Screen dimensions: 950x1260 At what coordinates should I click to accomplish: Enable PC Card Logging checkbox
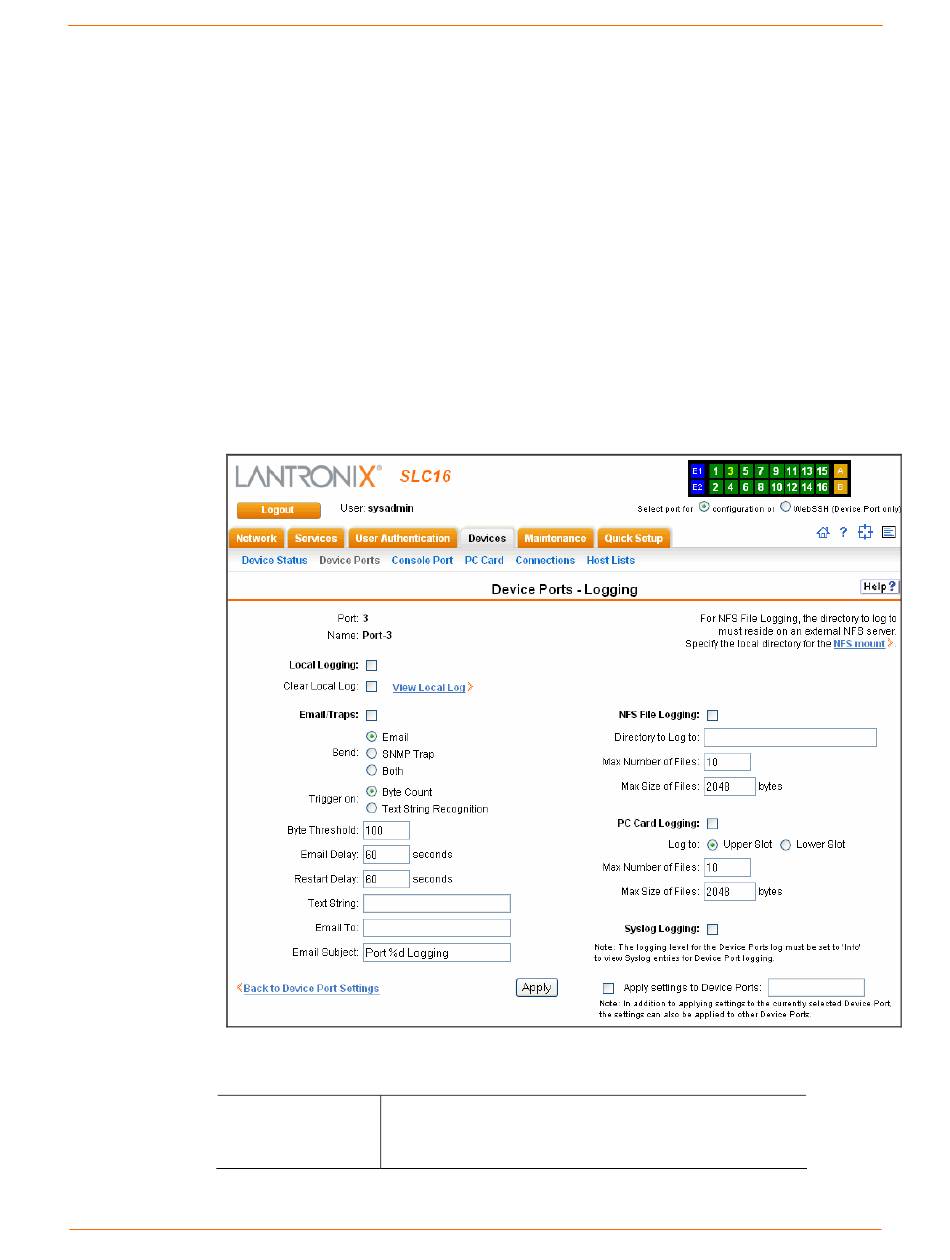coord(713,824)
